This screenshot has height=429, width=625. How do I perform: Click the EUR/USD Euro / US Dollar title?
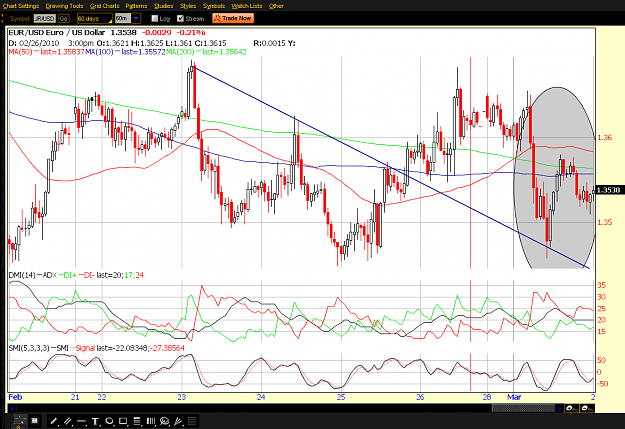pyautogui.click(x=56, y=33)
